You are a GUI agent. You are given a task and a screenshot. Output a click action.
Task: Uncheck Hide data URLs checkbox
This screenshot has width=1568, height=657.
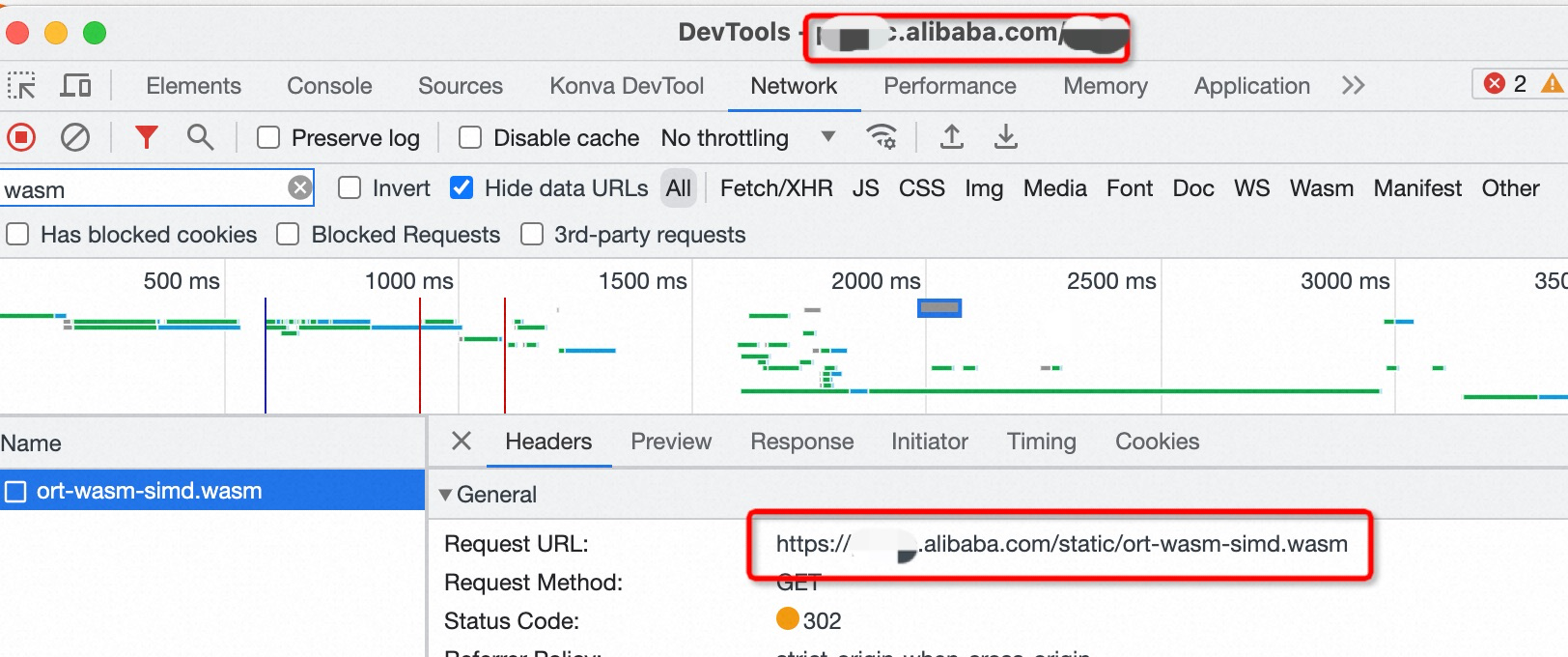pyautogui.click(x=462, y=188)
